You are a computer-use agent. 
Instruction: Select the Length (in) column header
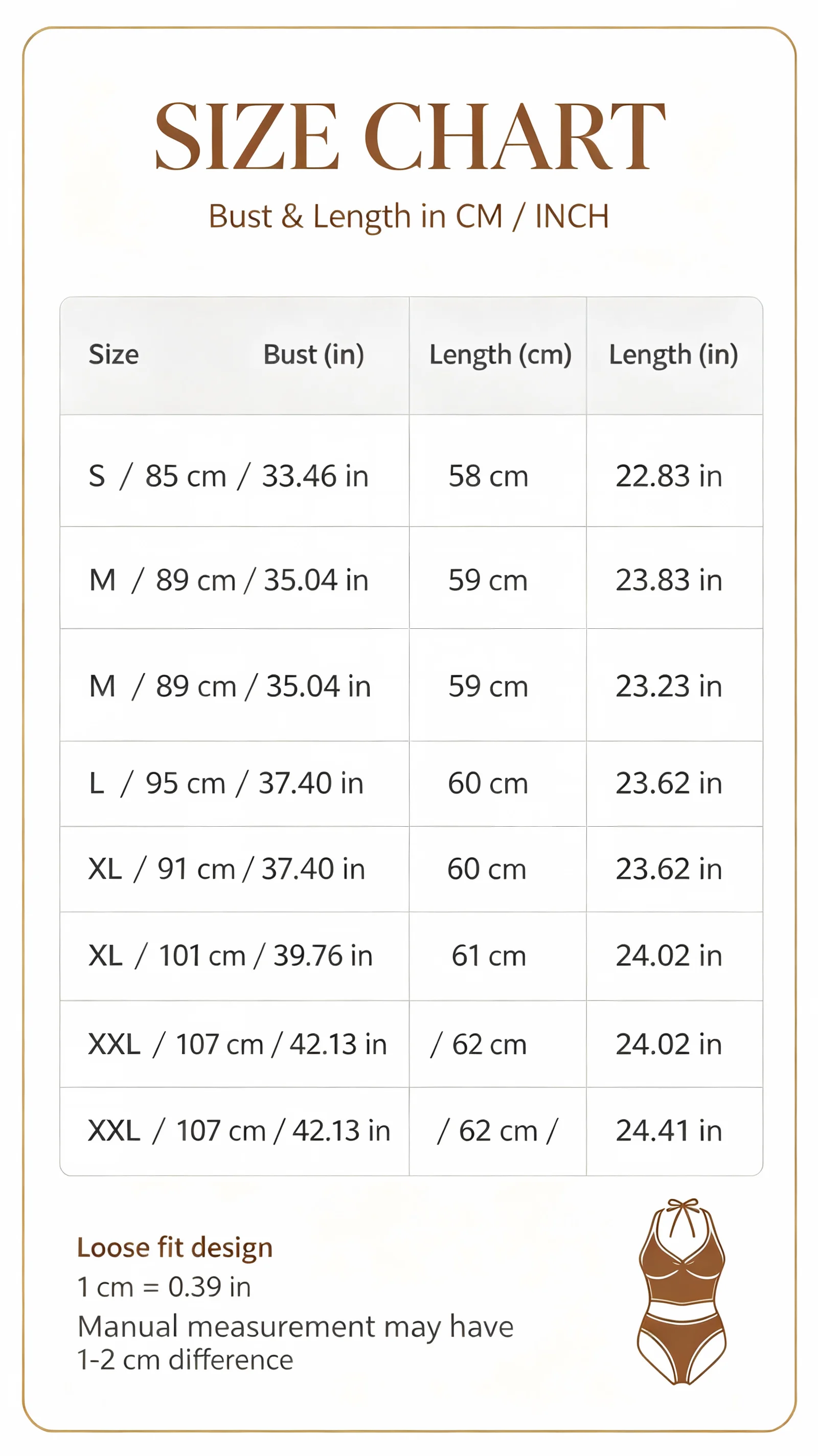point(673,355)
